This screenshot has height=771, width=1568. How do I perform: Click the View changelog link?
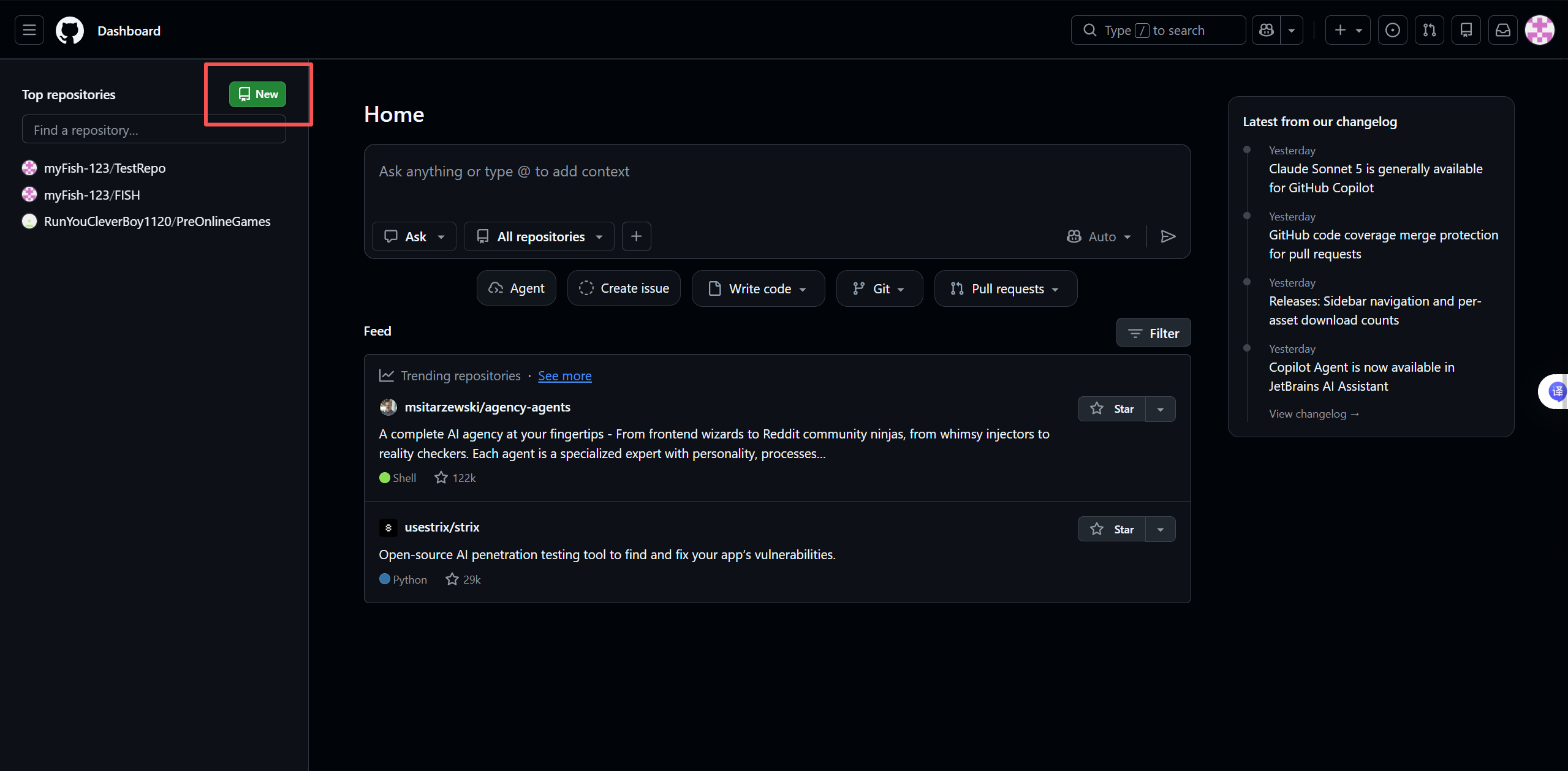coord(1314,414)
